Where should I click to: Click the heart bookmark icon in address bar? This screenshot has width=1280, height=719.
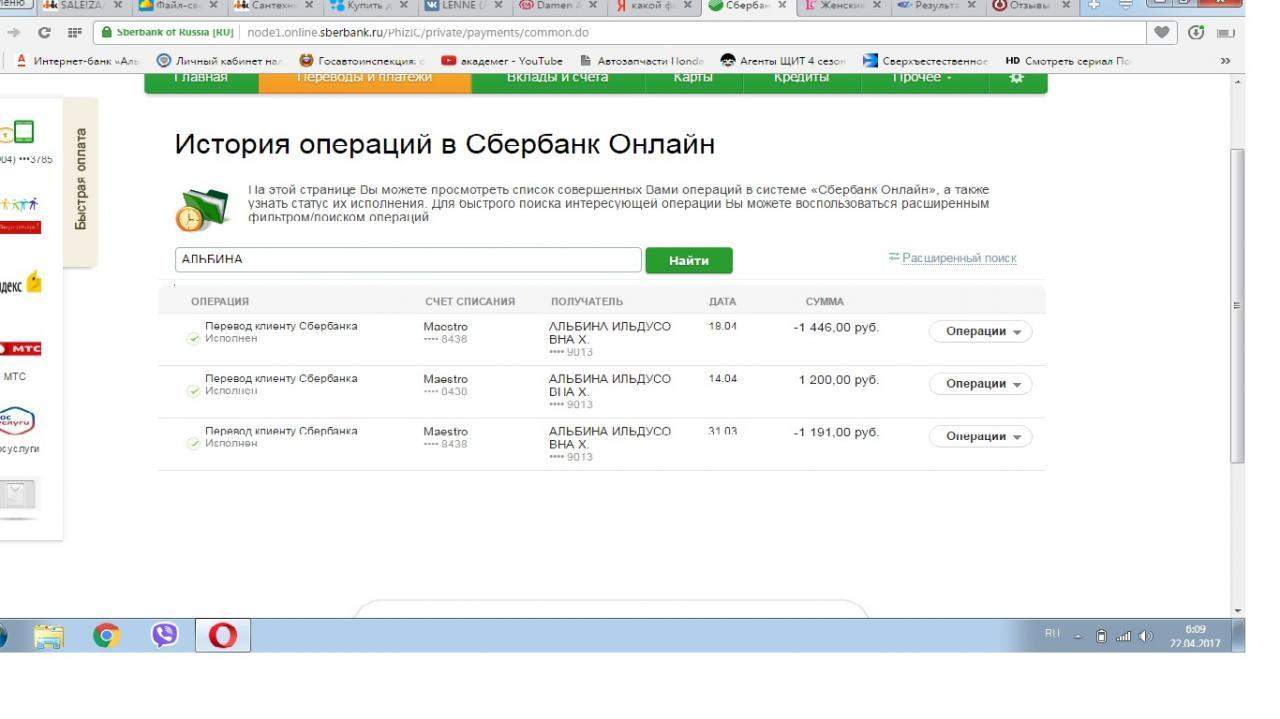point(1161,32)
